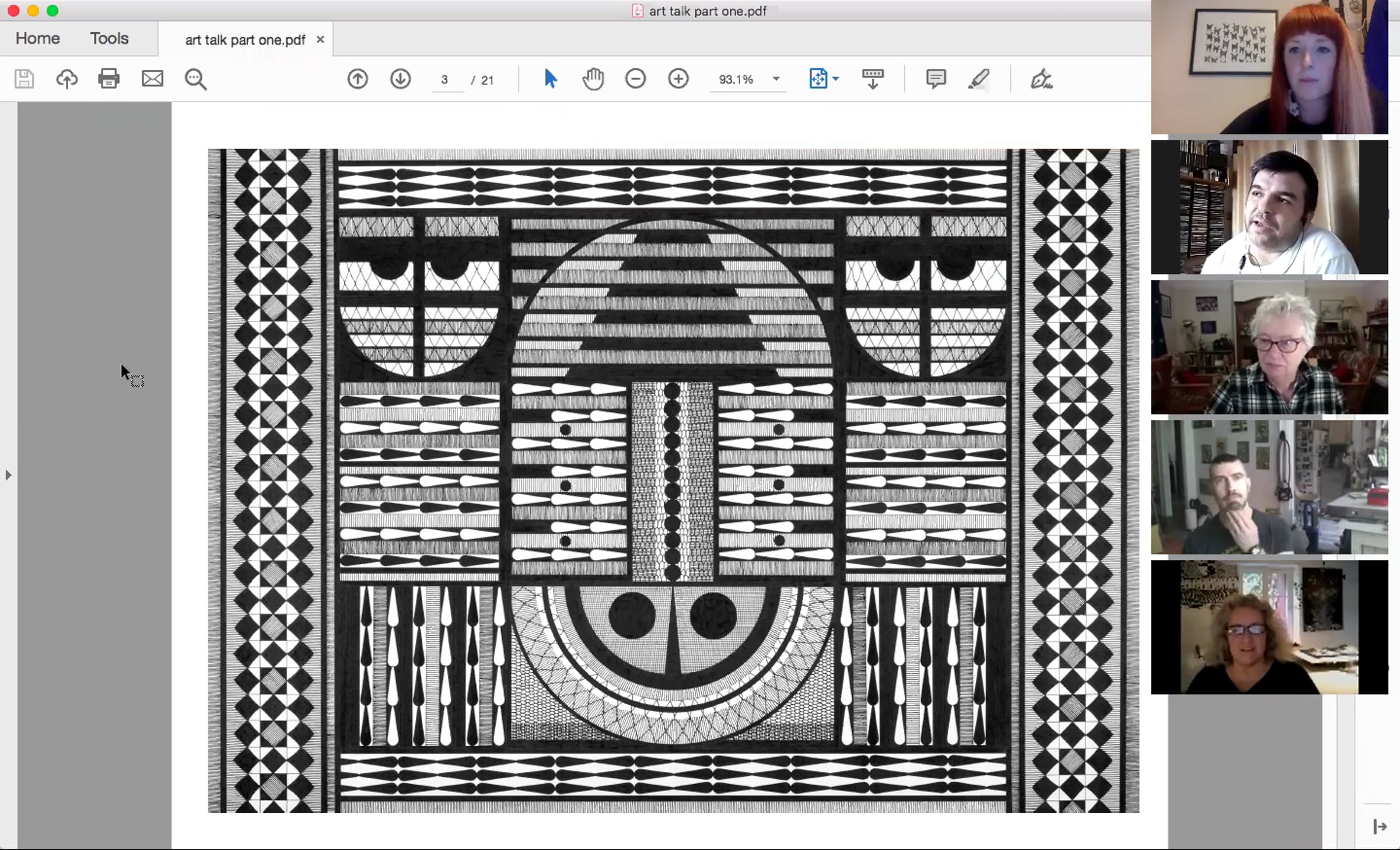Viewport: 1400px width, 850px height.
Task: Click the black-and-white patterned artwork page
Action: (673, 481)
